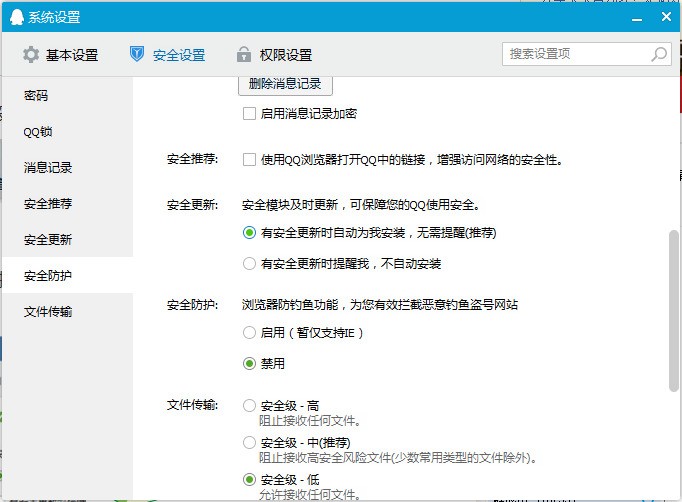Choose 安全级 - 中(推荐) radio option
Viewport: 682px width, 502px height.
[249, 442]
